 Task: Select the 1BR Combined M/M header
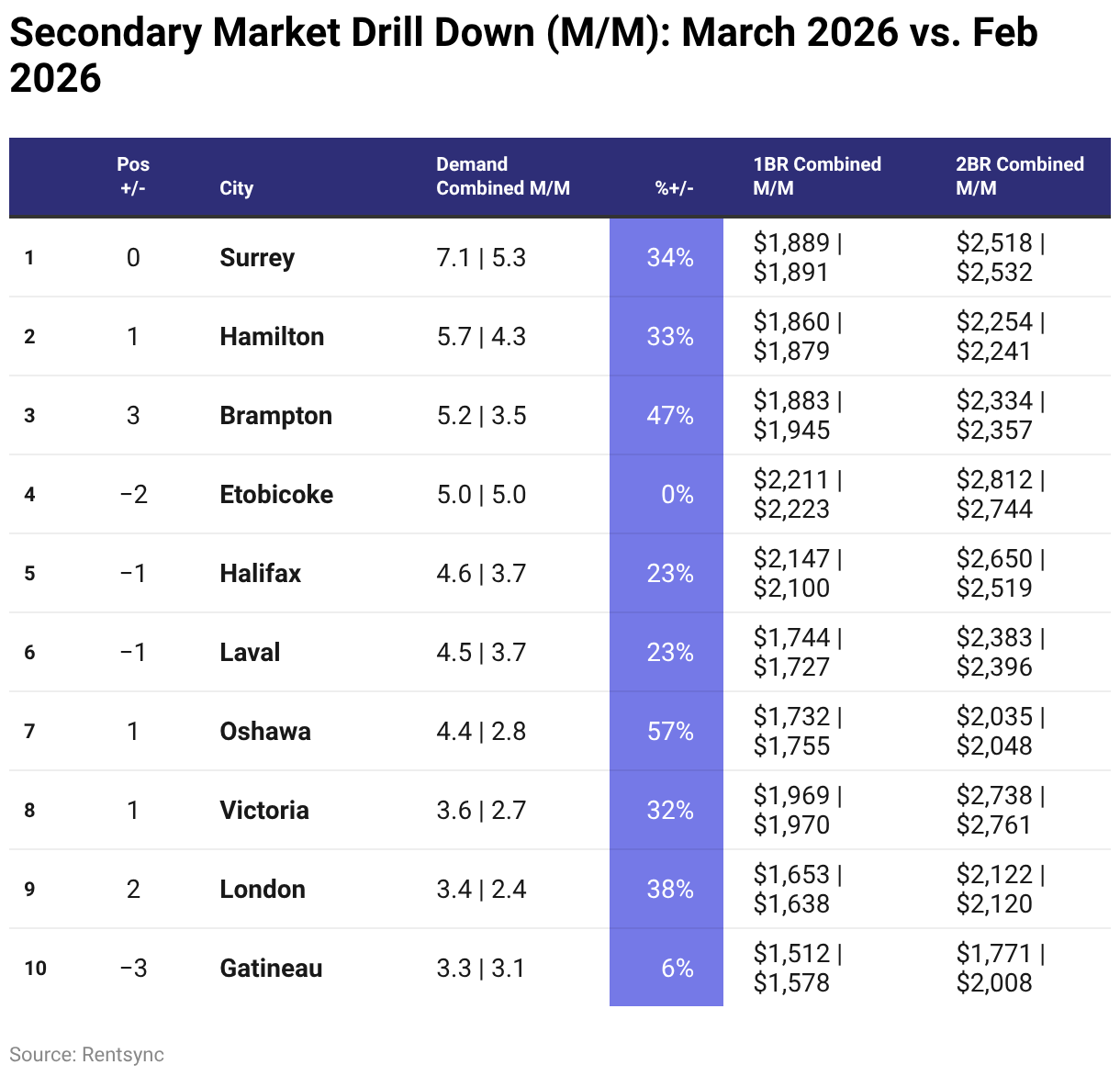[816, 176]
